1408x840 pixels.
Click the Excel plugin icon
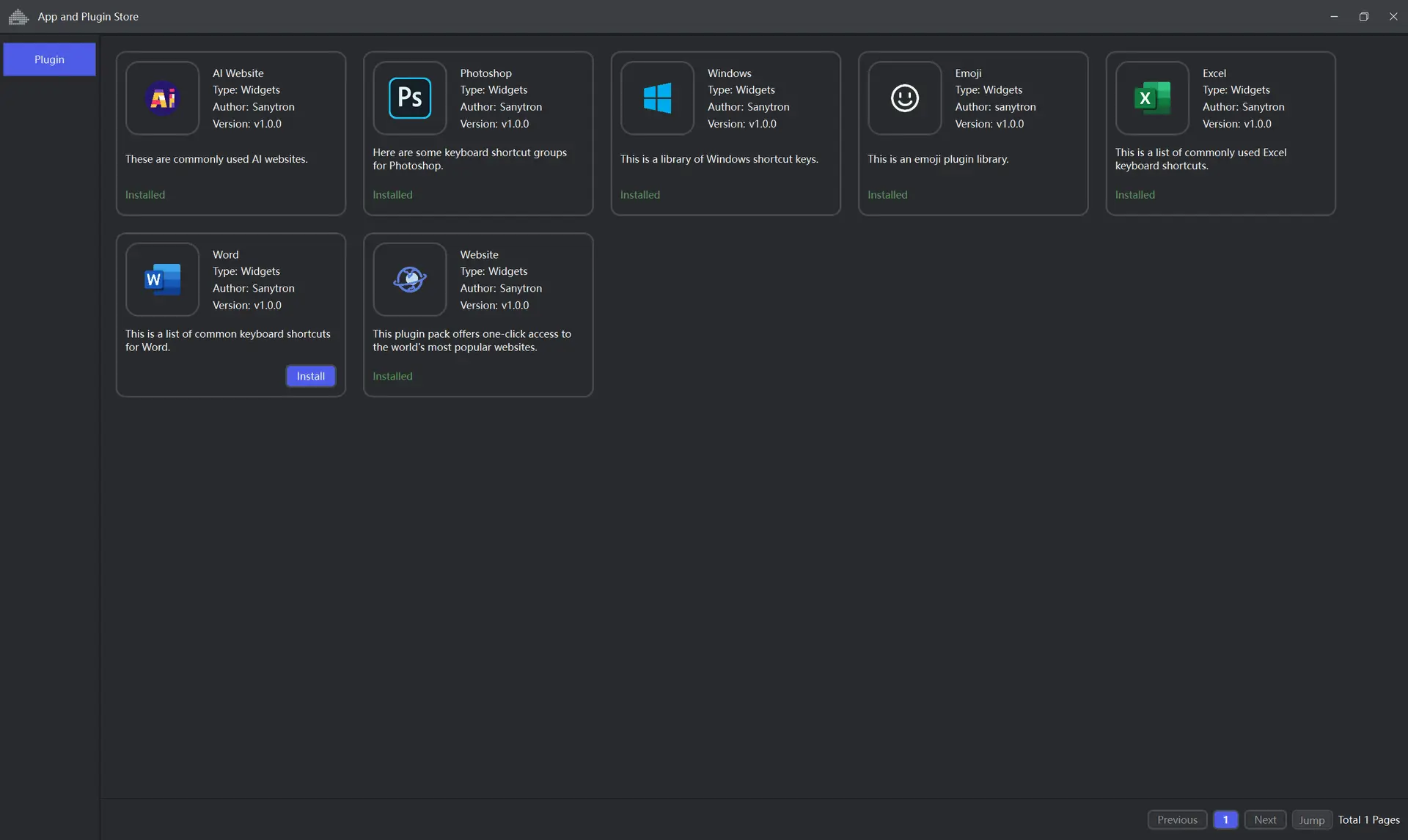click(1152, 98)
